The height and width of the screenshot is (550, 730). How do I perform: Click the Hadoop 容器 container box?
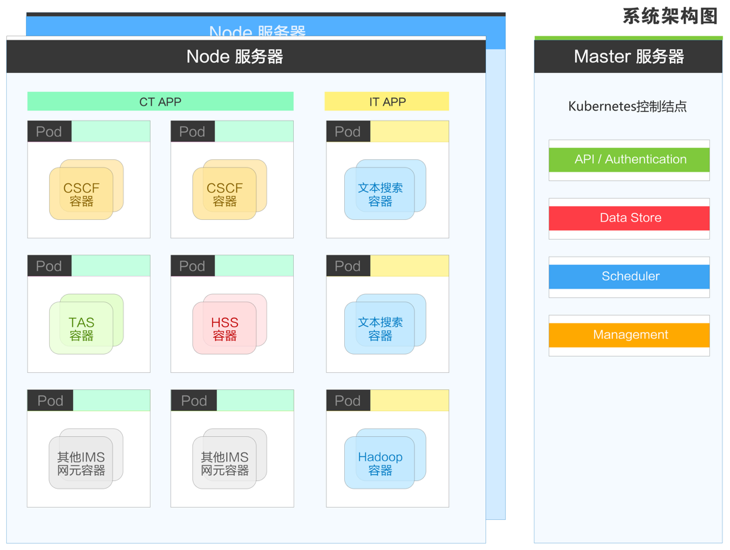pos(380,464)
